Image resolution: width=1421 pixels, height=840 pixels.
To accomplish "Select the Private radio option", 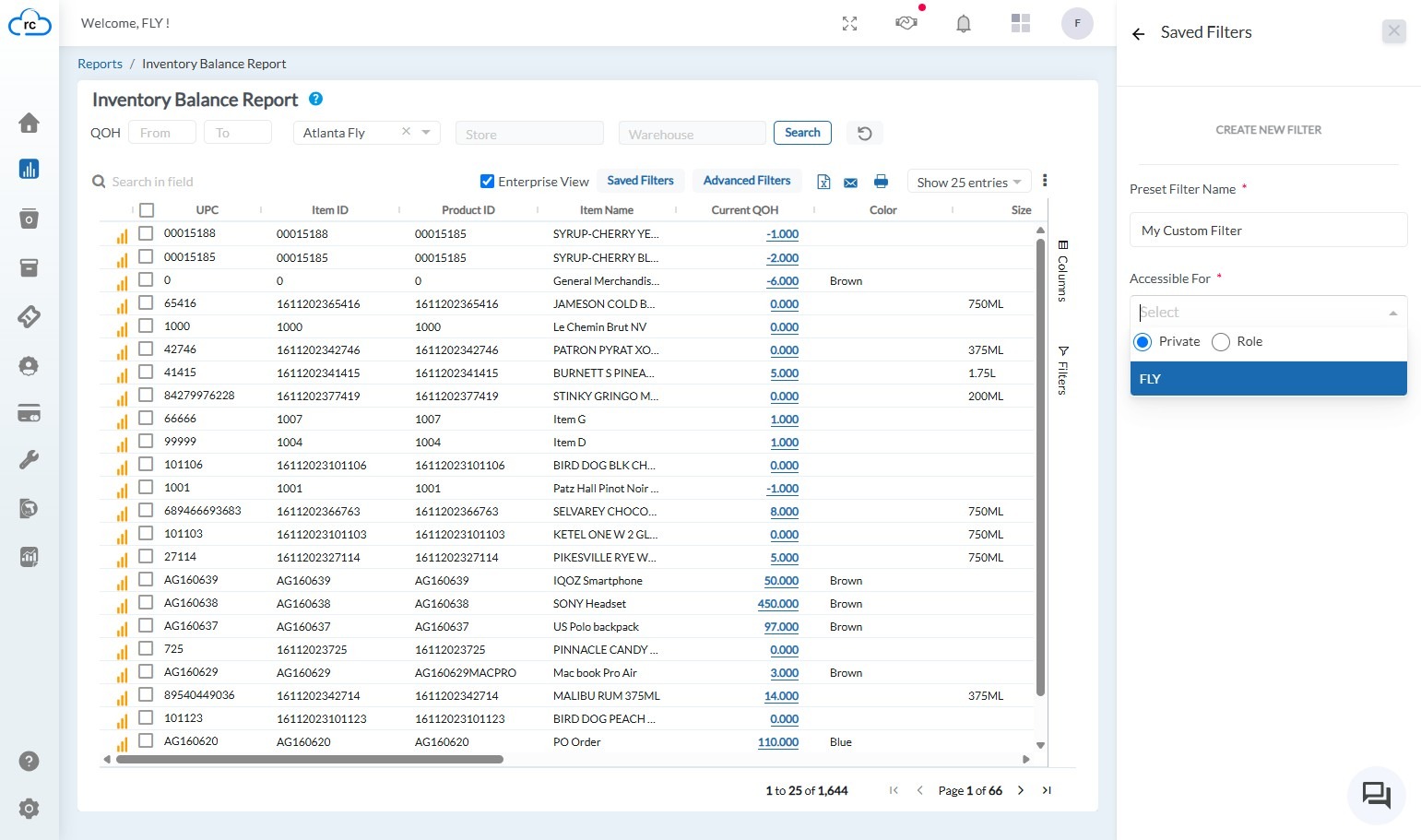I will (1143, 342).
